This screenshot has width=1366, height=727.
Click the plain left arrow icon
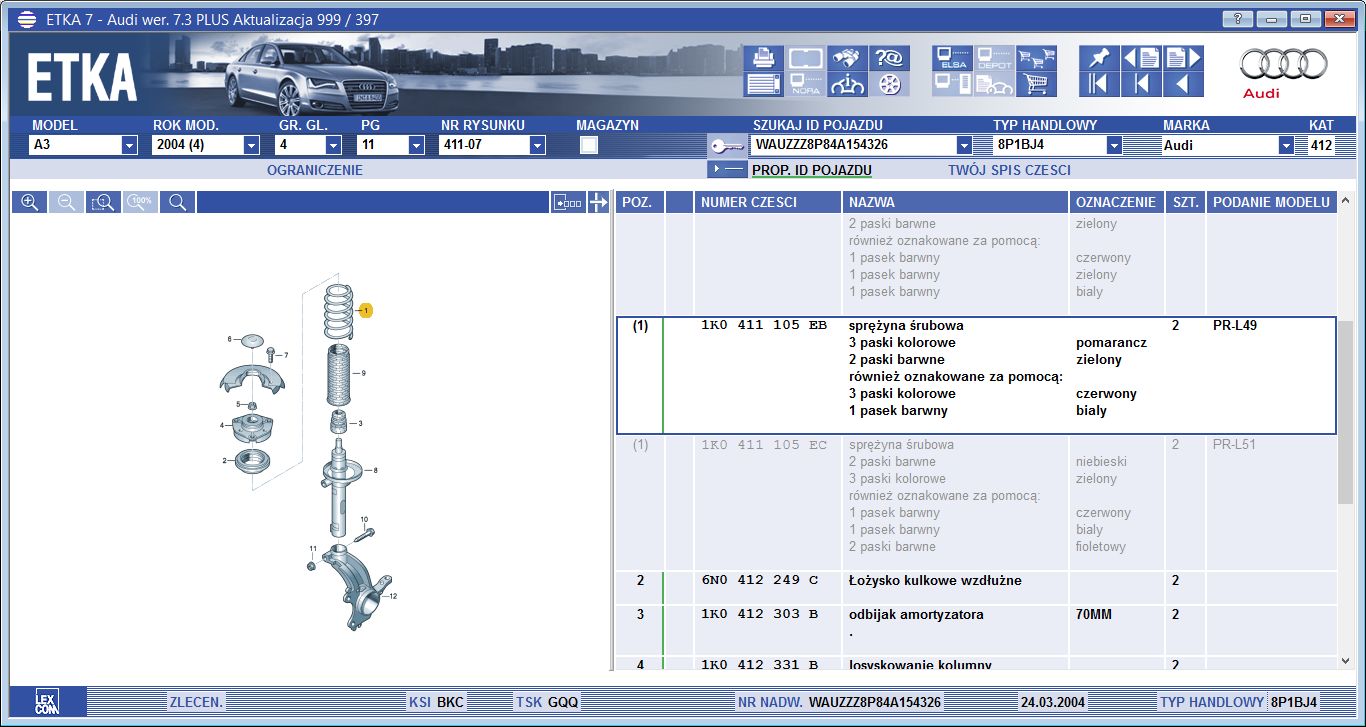pyautogui.click(x=1183, y=84)
